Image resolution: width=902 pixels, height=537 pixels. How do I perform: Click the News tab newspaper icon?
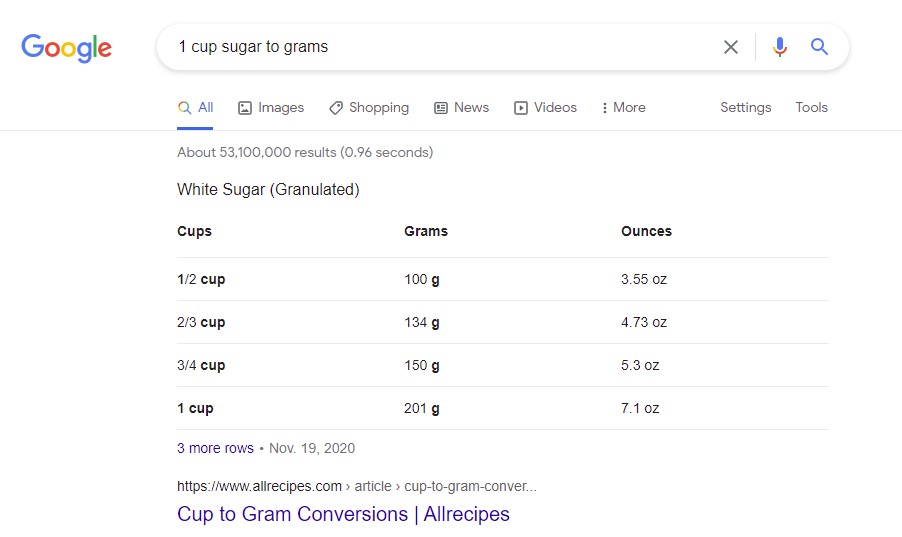(x=441, y=108)
